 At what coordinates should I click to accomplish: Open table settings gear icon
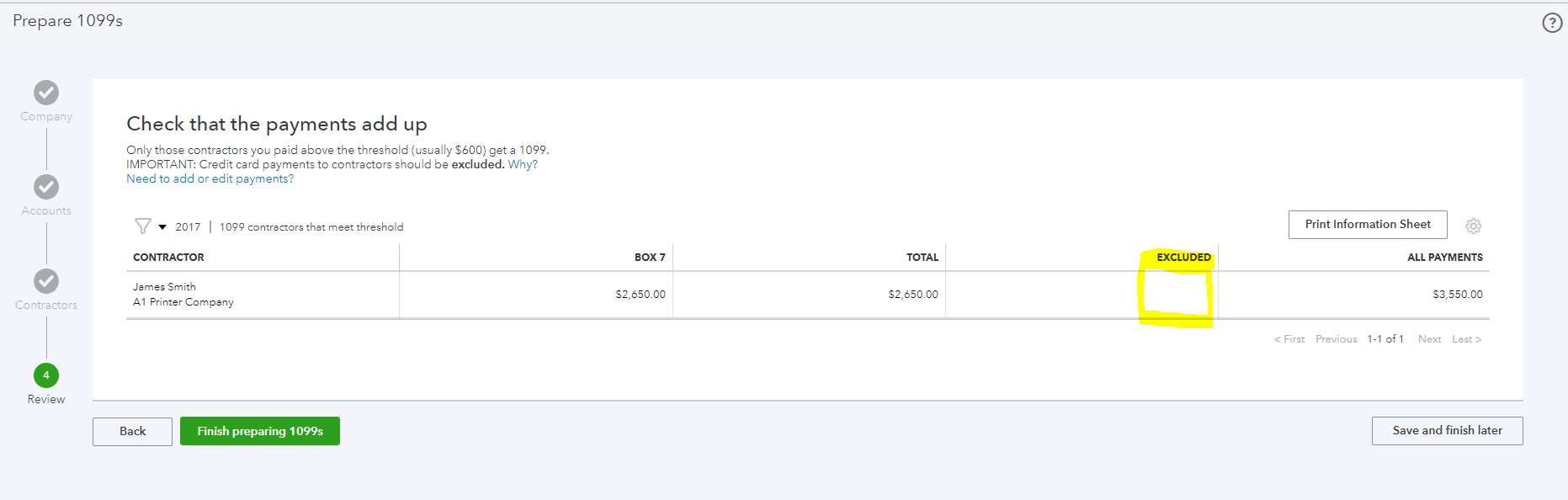pos(1473,226)
